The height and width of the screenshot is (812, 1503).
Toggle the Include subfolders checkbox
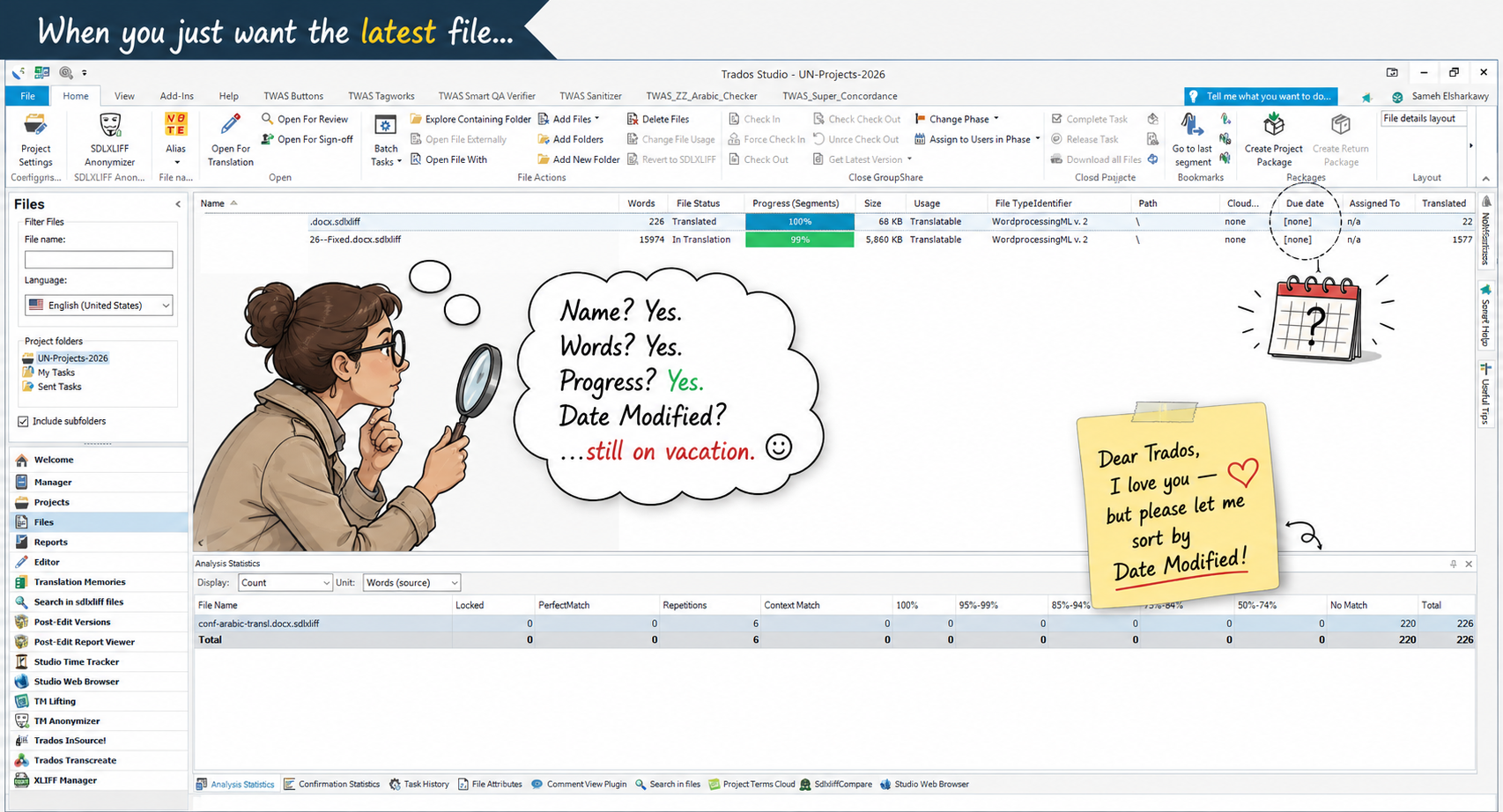23,421
